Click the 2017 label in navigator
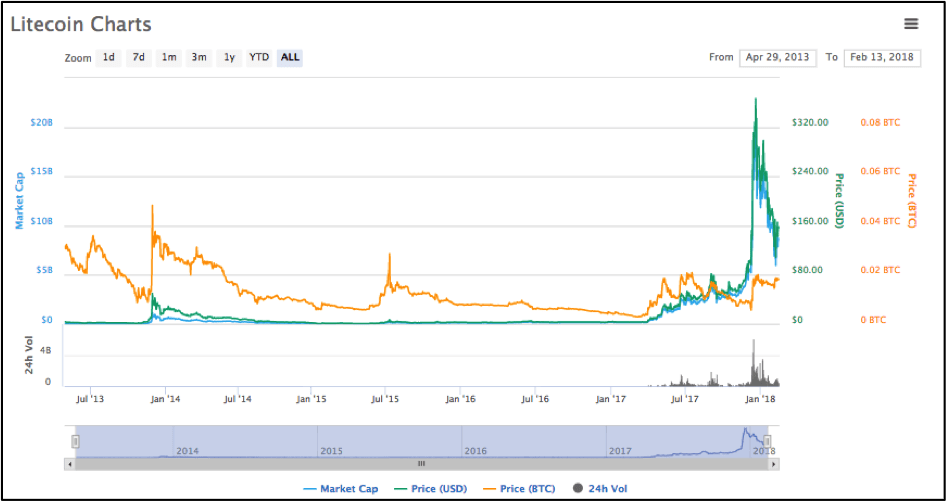Viewport: 947px width, 502px height. [620, 451]
